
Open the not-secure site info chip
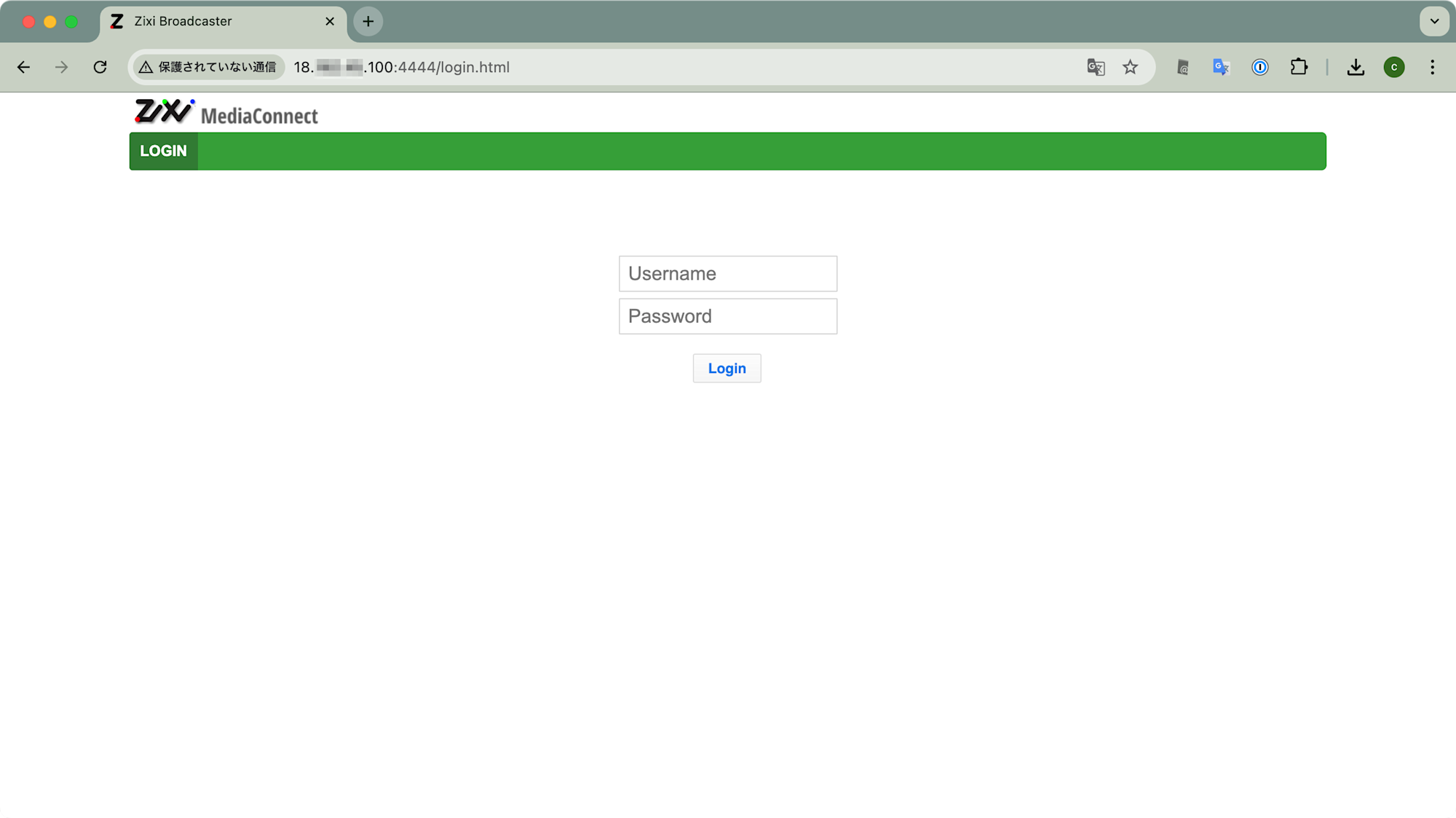tap(209, 67)
